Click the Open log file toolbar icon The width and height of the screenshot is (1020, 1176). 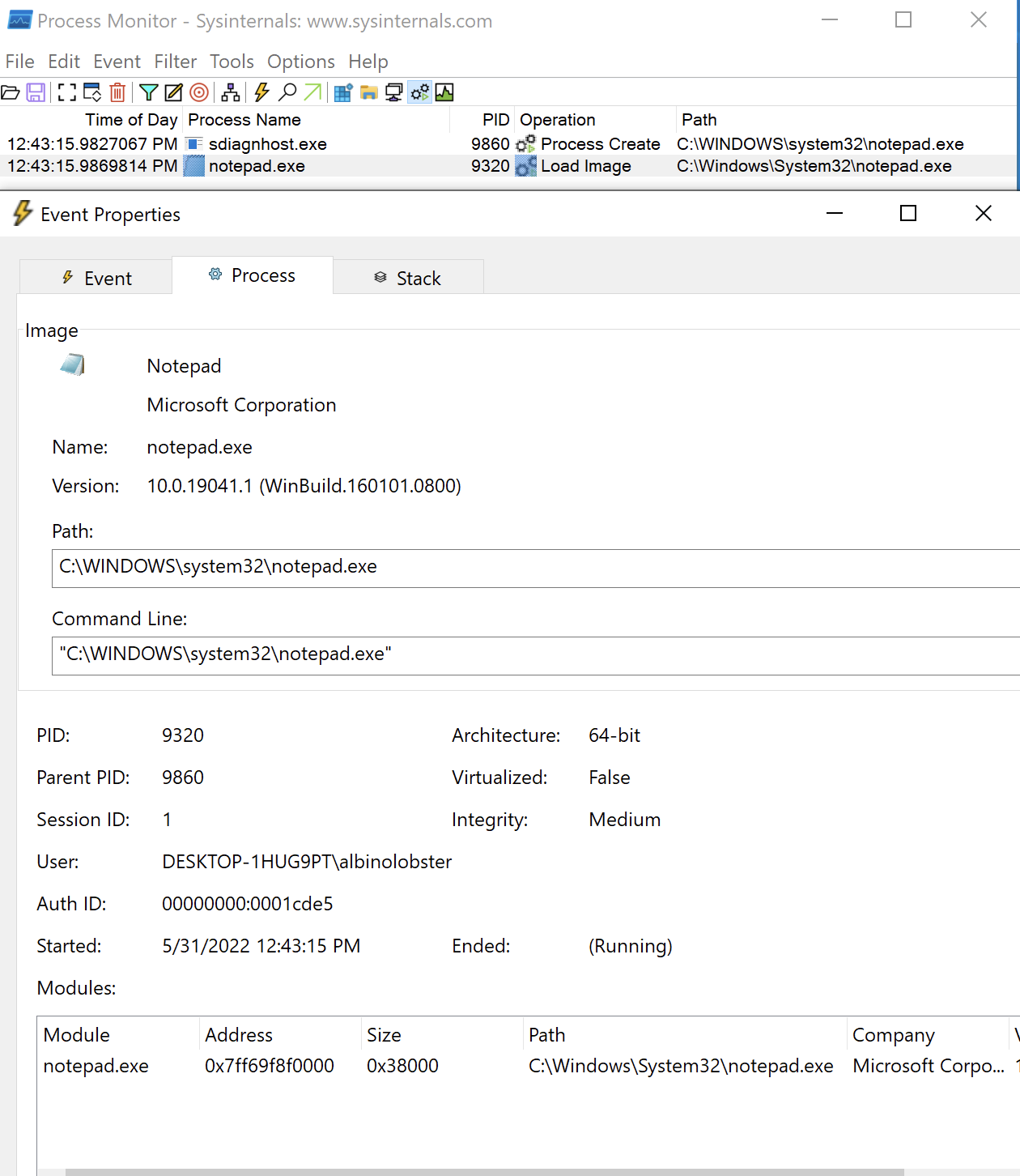(x=10, y=92)
